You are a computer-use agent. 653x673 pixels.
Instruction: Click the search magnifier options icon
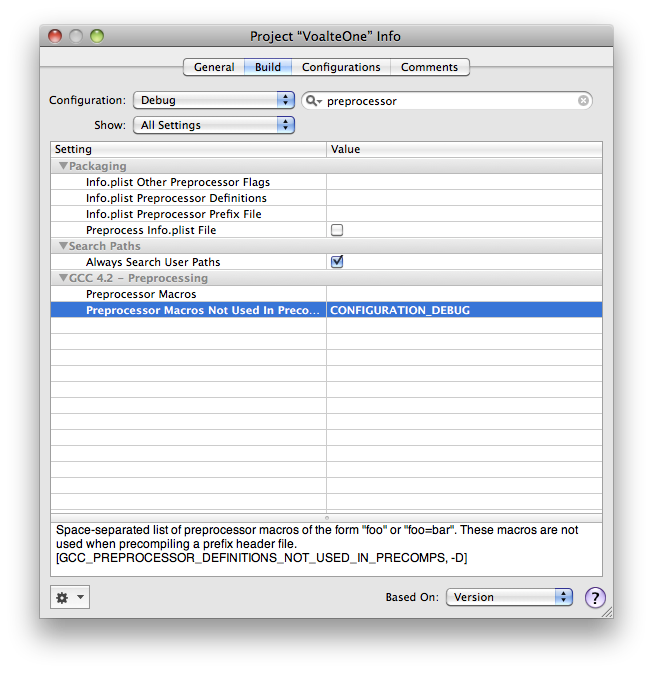tap(313, 101)
